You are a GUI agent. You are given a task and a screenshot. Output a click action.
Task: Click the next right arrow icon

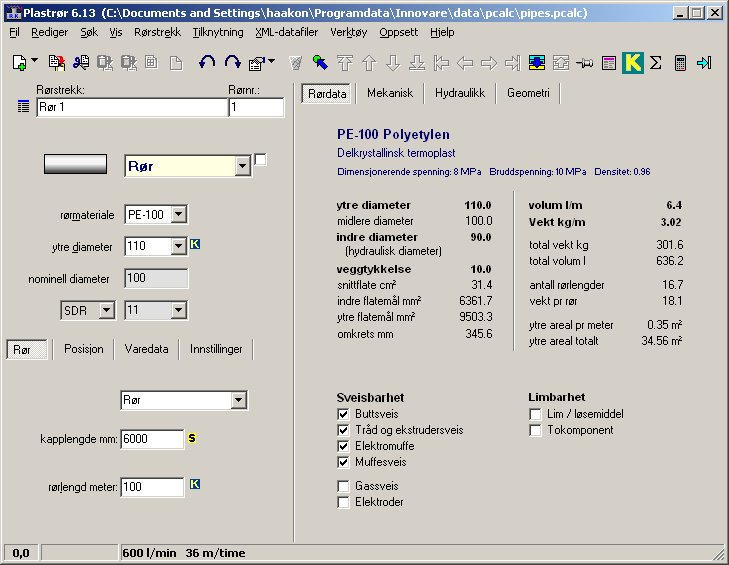tap(489, 63)
